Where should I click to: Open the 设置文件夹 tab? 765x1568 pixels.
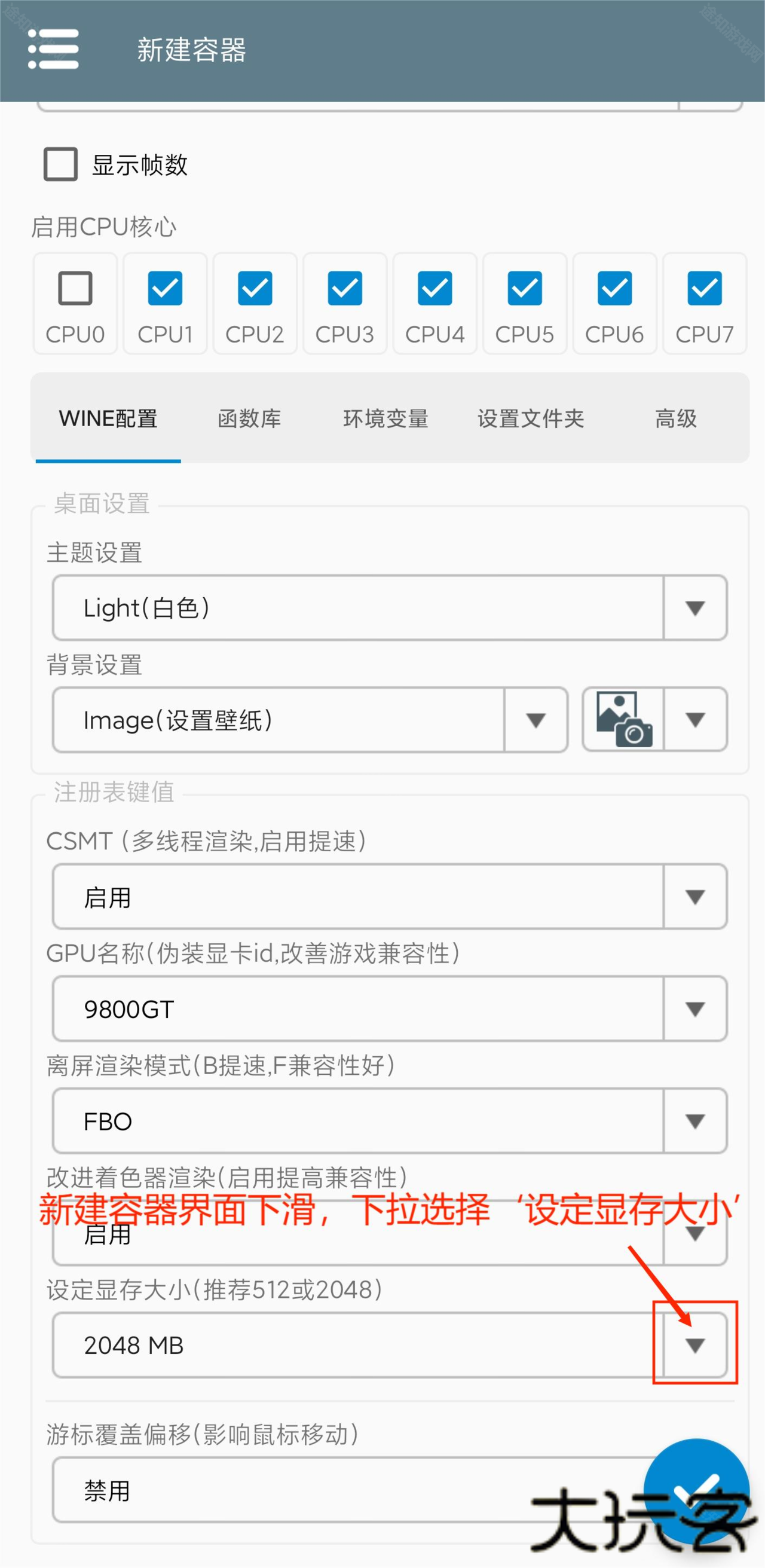tap(531, 419)
